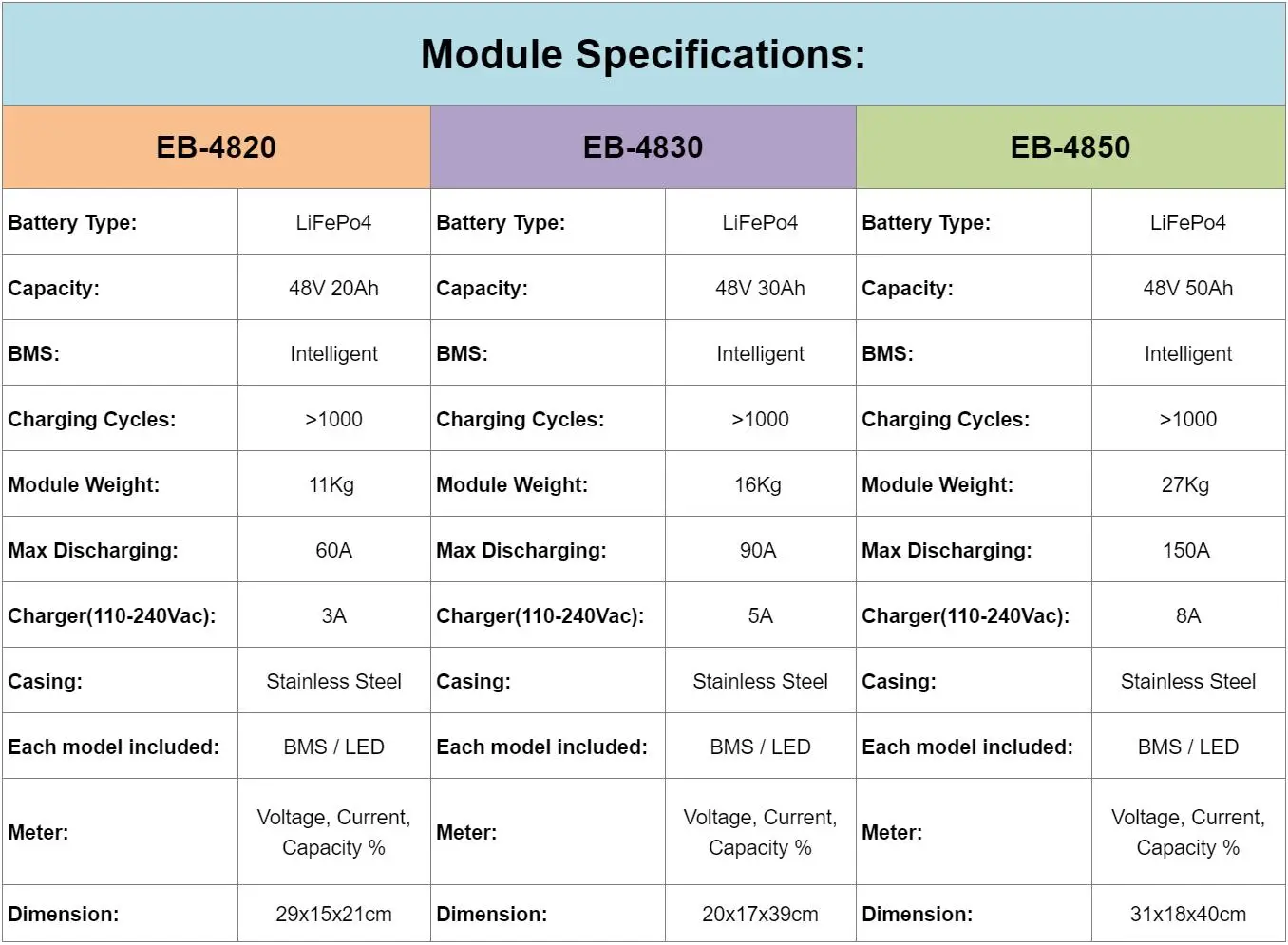1288x945 pixels.
Task: Select the 16Kg module weight cell
Action: tap(758, 484)
